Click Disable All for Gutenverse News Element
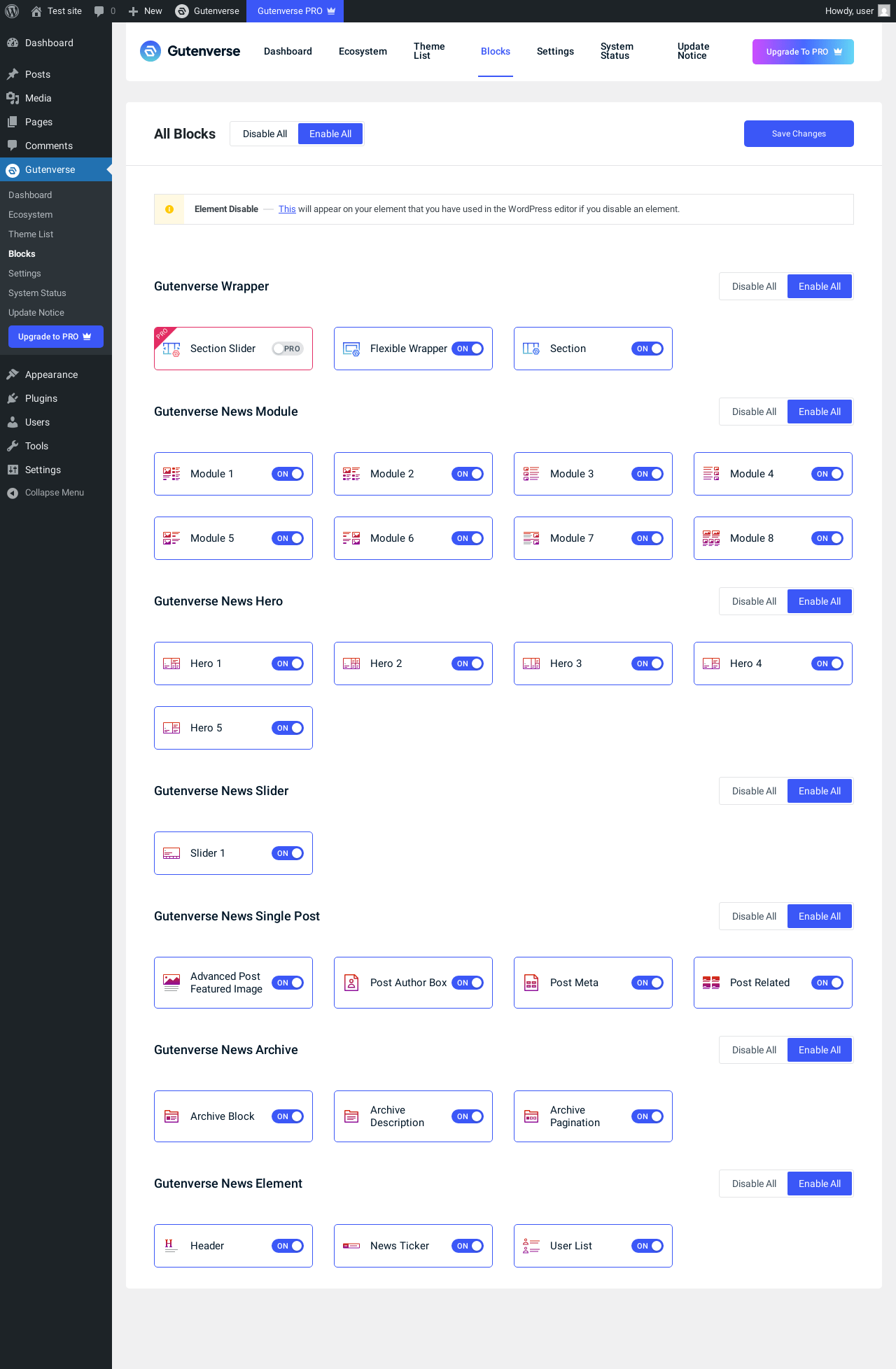This screenshot has width=896, height=1369. click(754, 1184)
